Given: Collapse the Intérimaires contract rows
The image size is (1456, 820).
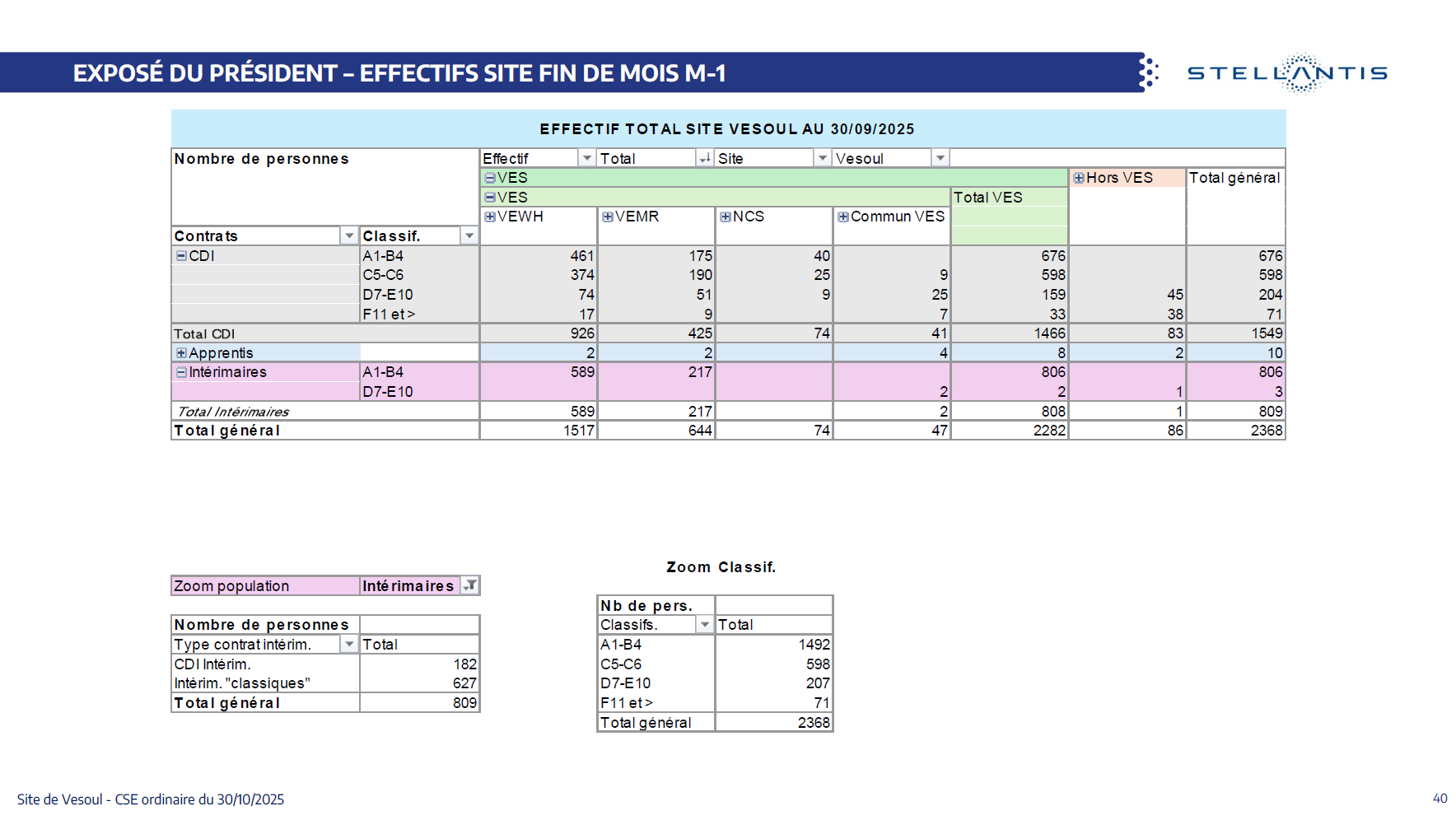Looking at the screenshot, I should (x=181, y=372).
